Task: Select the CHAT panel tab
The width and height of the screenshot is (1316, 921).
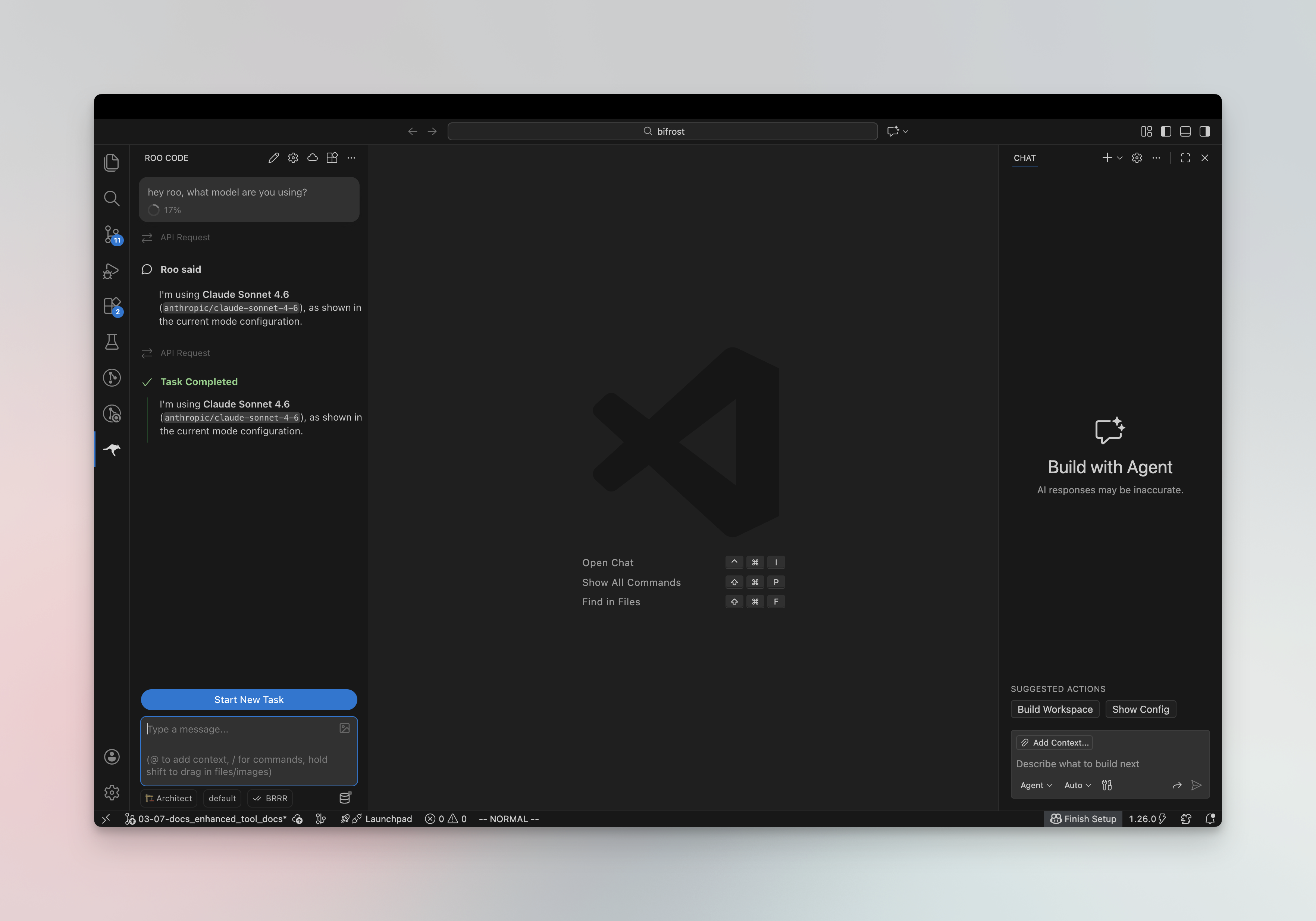Action: [1024, 158]
